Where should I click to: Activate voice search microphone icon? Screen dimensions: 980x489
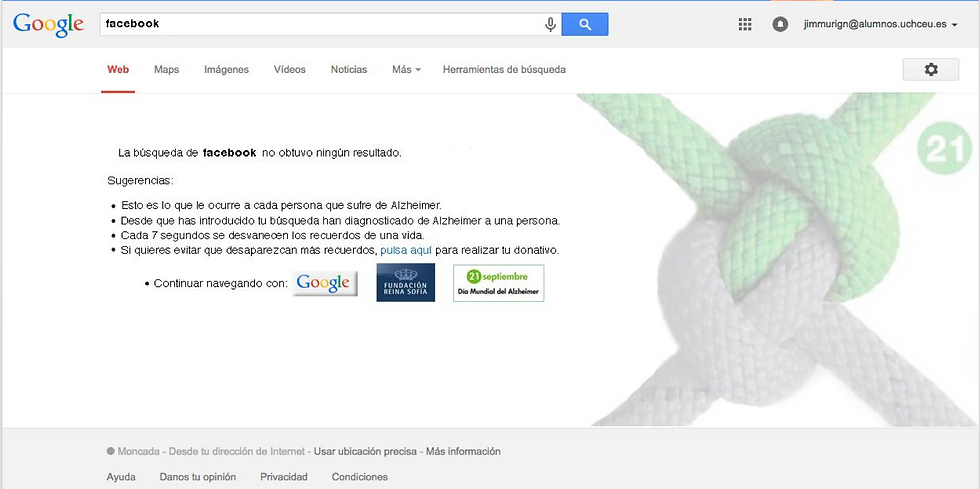(x=550, y=24)
